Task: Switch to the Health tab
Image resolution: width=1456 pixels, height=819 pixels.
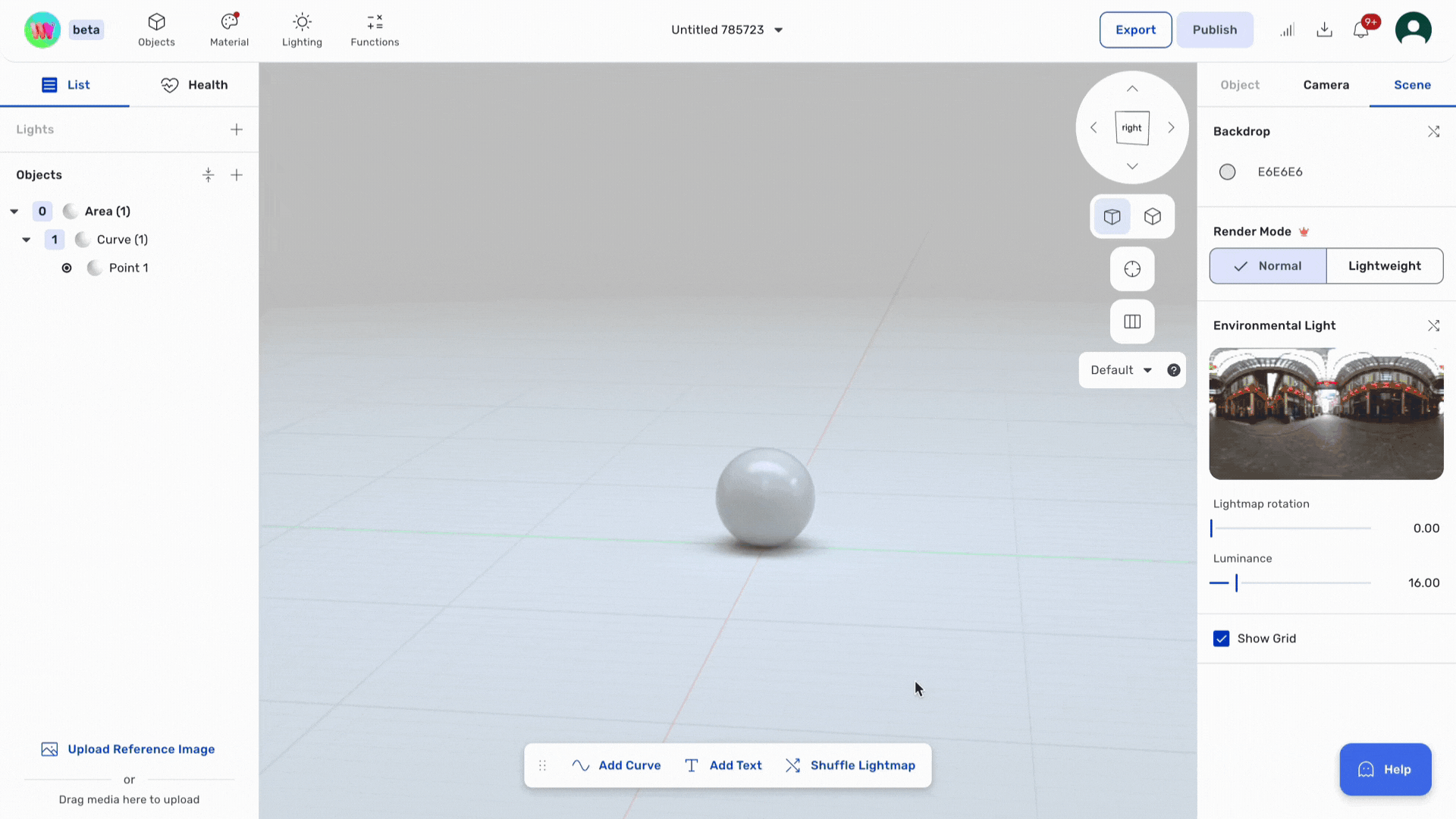Action: click(x=194, y=85)
